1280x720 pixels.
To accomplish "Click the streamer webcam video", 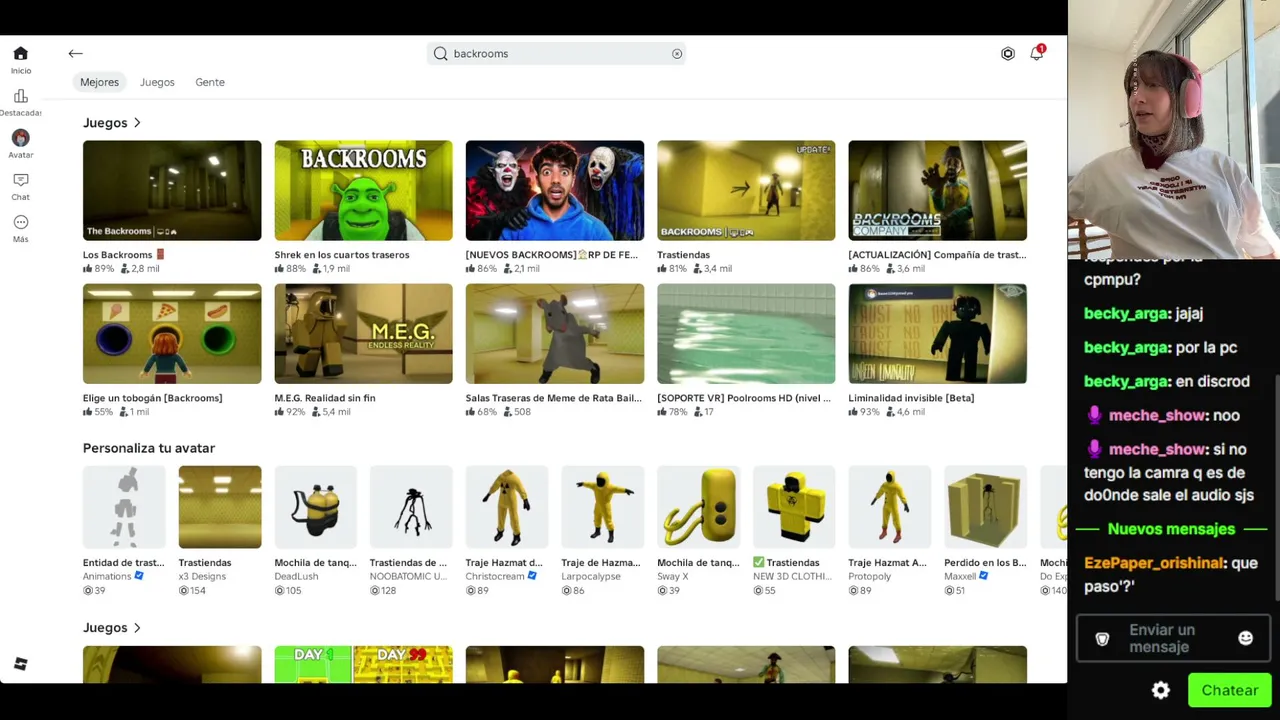I will (1174, 130).
